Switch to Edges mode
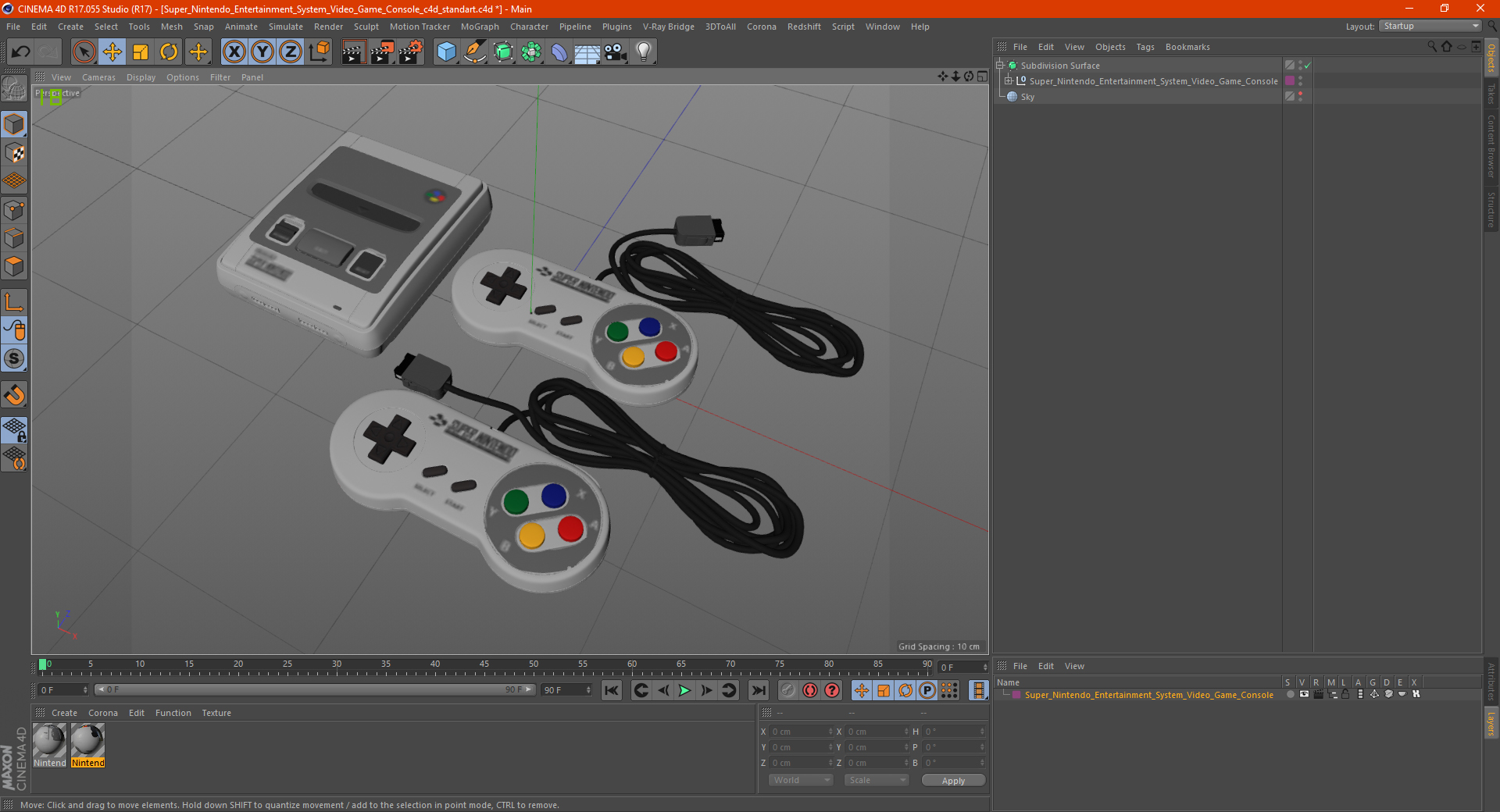Viewport: 1500px width, 812px height. [15, 238]
